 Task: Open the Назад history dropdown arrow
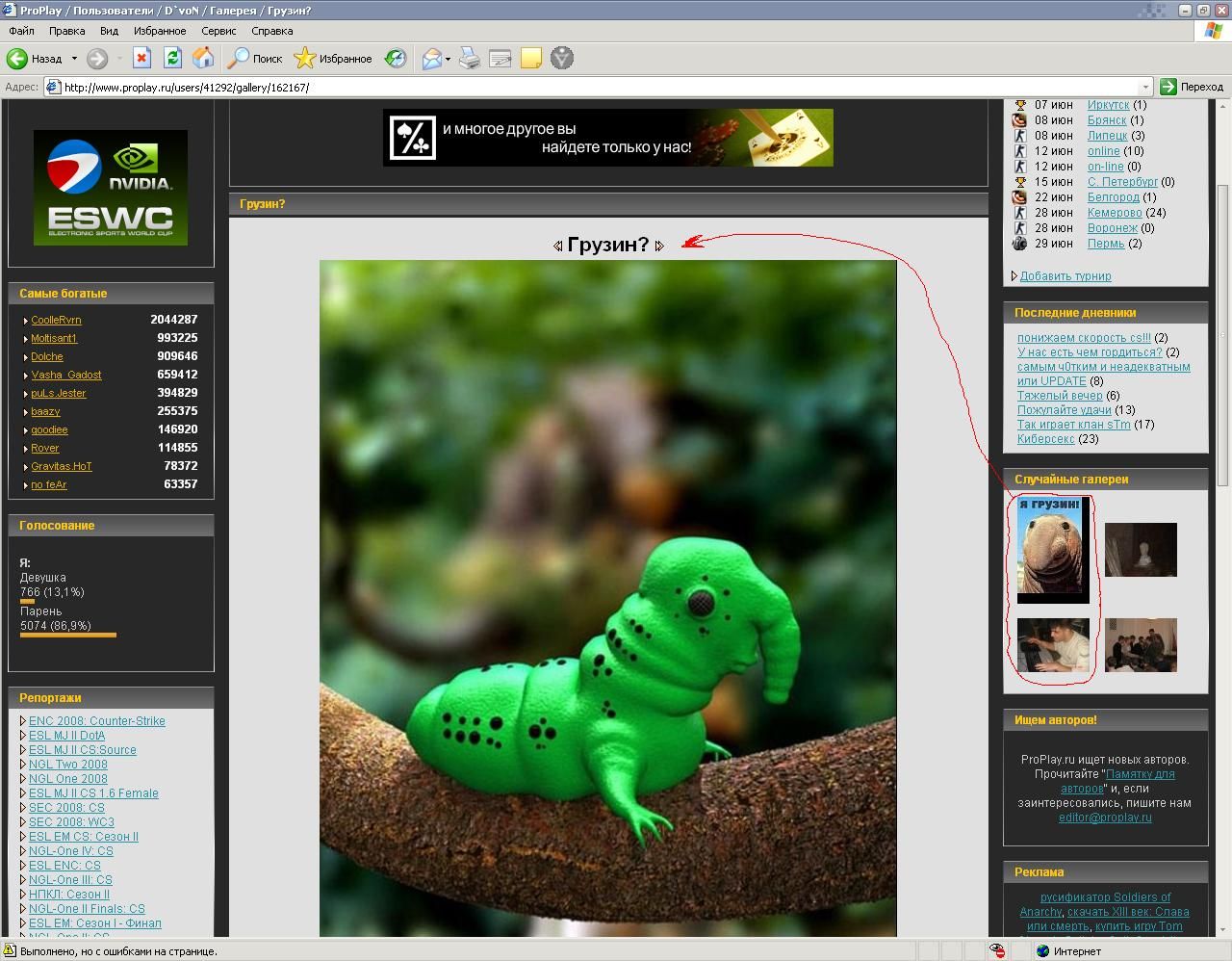74,59
